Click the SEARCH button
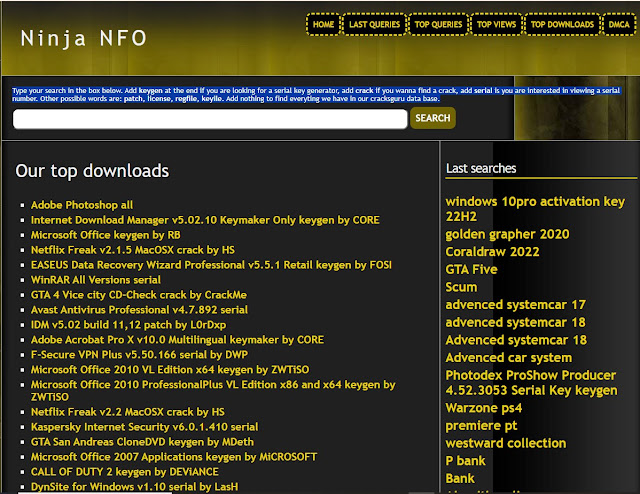This screenshot has width=640, height=494. (x=433, y=118)
